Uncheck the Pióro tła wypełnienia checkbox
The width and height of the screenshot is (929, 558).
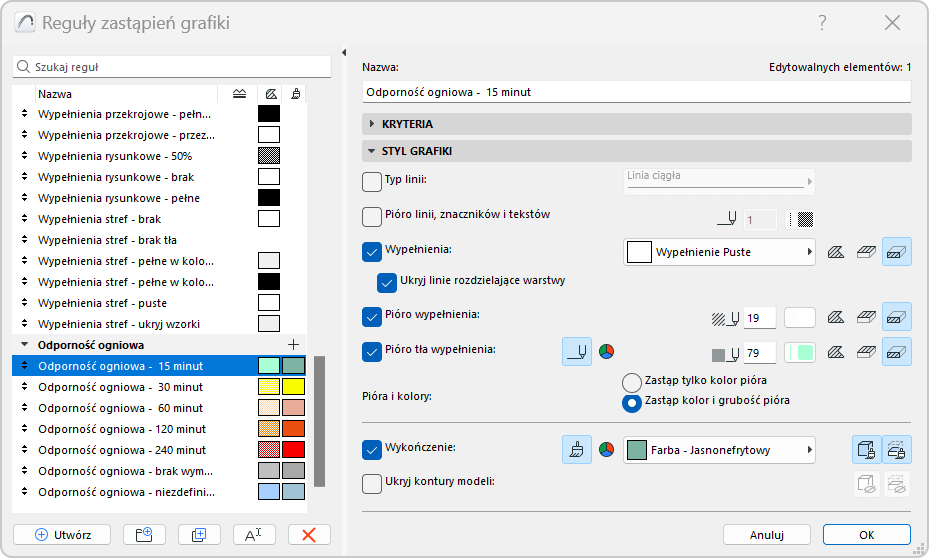pos(371,352)
